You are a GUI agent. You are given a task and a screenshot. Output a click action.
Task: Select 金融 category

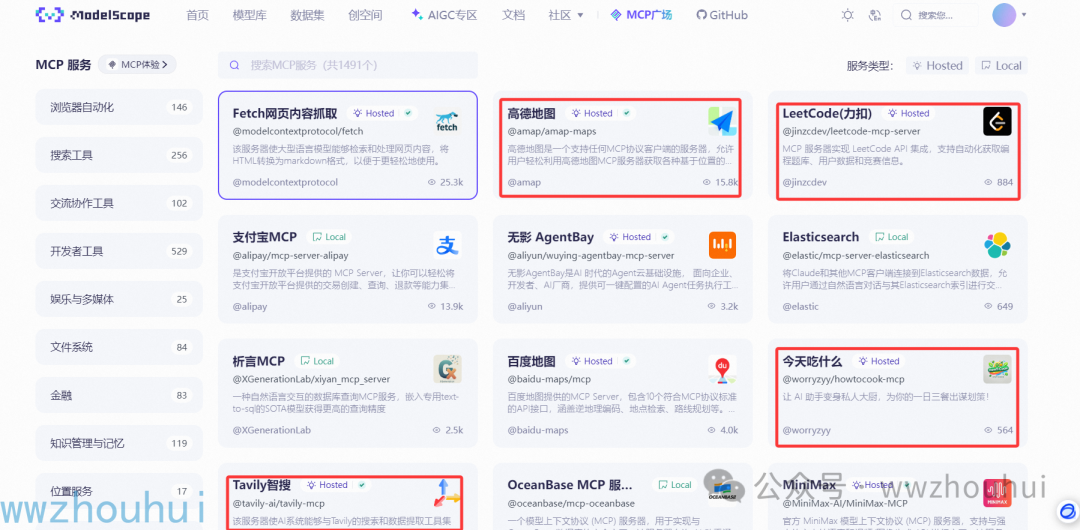click(x=119, y=395)
